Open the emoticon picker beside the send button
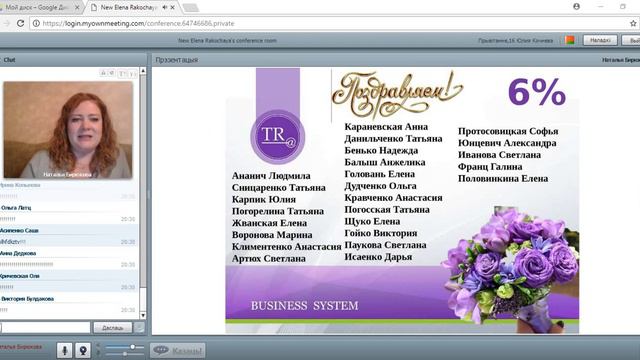Screen dimensions: 640x360 click(x=139, y=328)
